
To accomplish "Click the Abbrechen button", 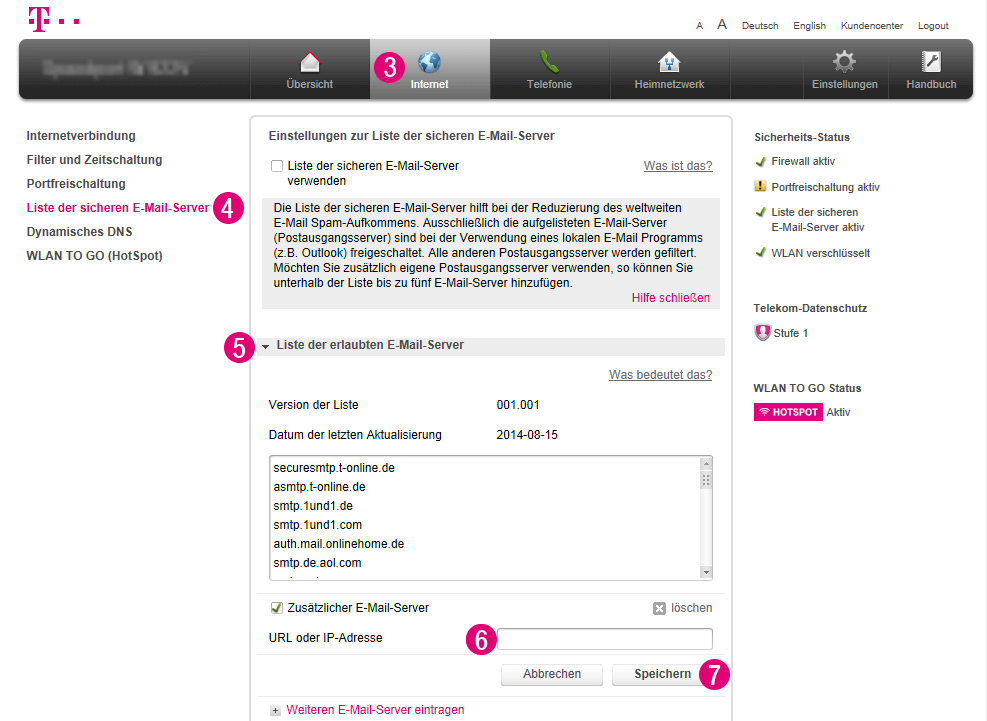I will click(x=552, y=674).
